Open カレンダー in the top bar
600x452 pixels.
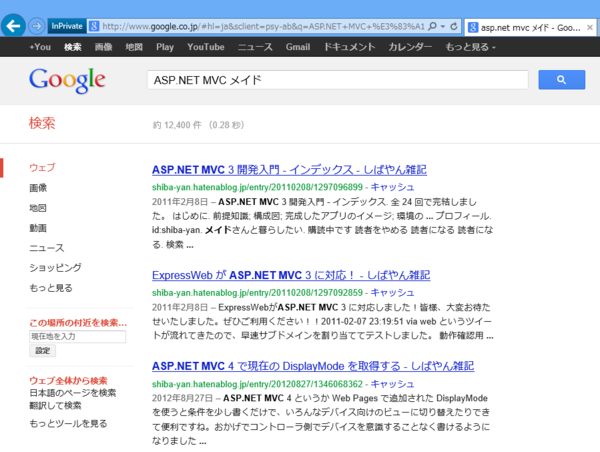tap(410, 47)
